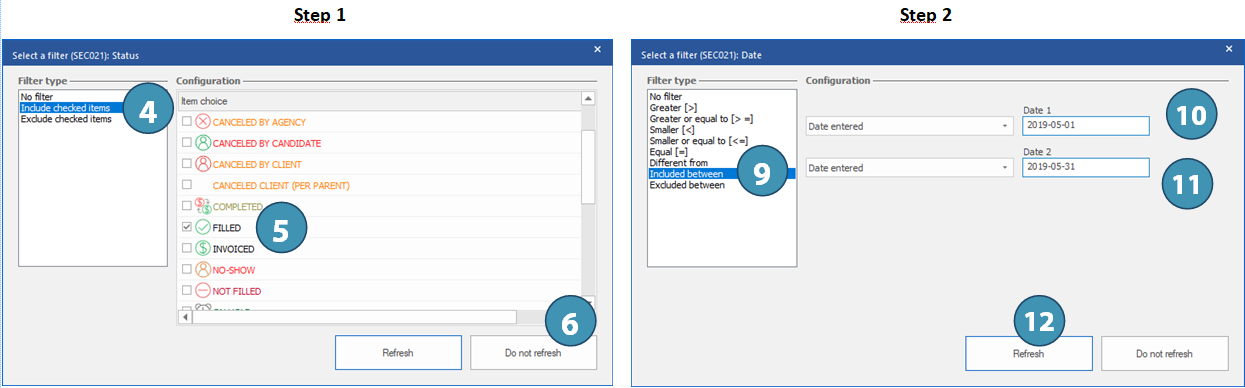Click the INVOICED status label
Screen dimensions: 1245x388
tap(234, 249)
